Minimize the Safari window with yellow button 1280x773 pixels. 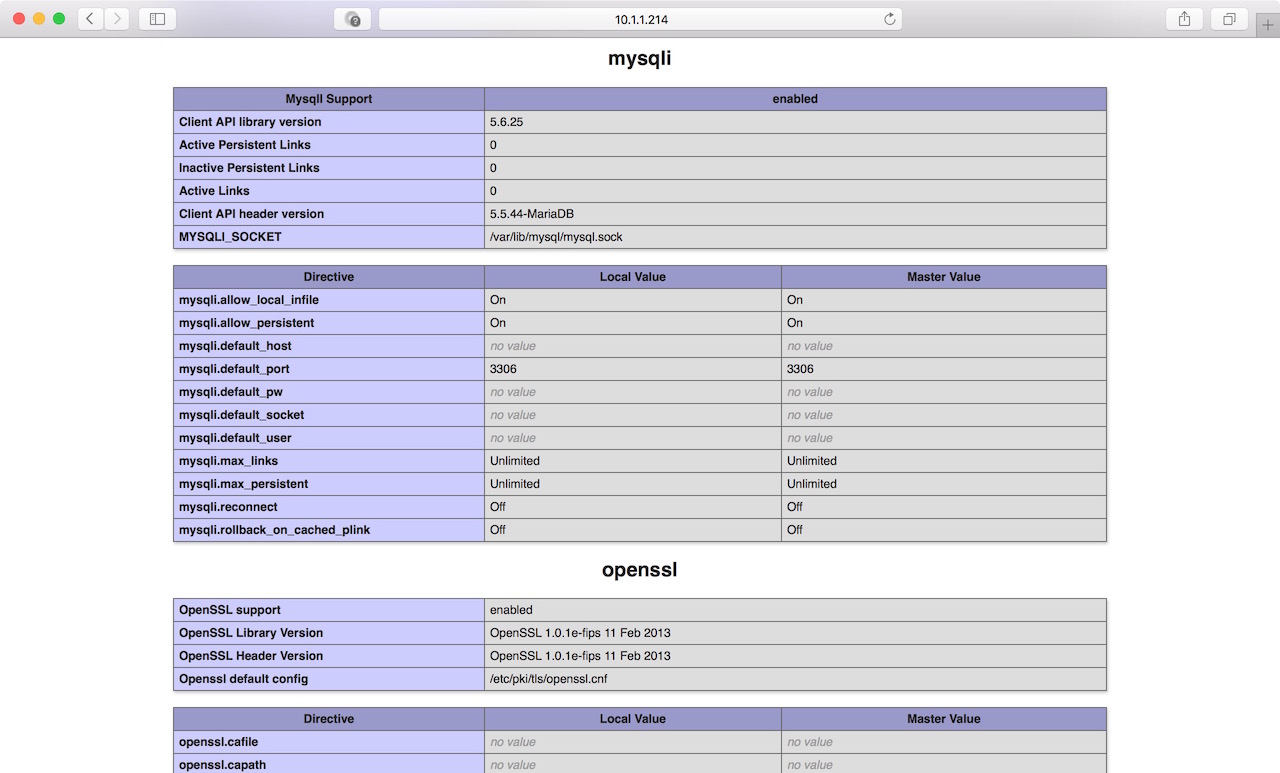39,19
